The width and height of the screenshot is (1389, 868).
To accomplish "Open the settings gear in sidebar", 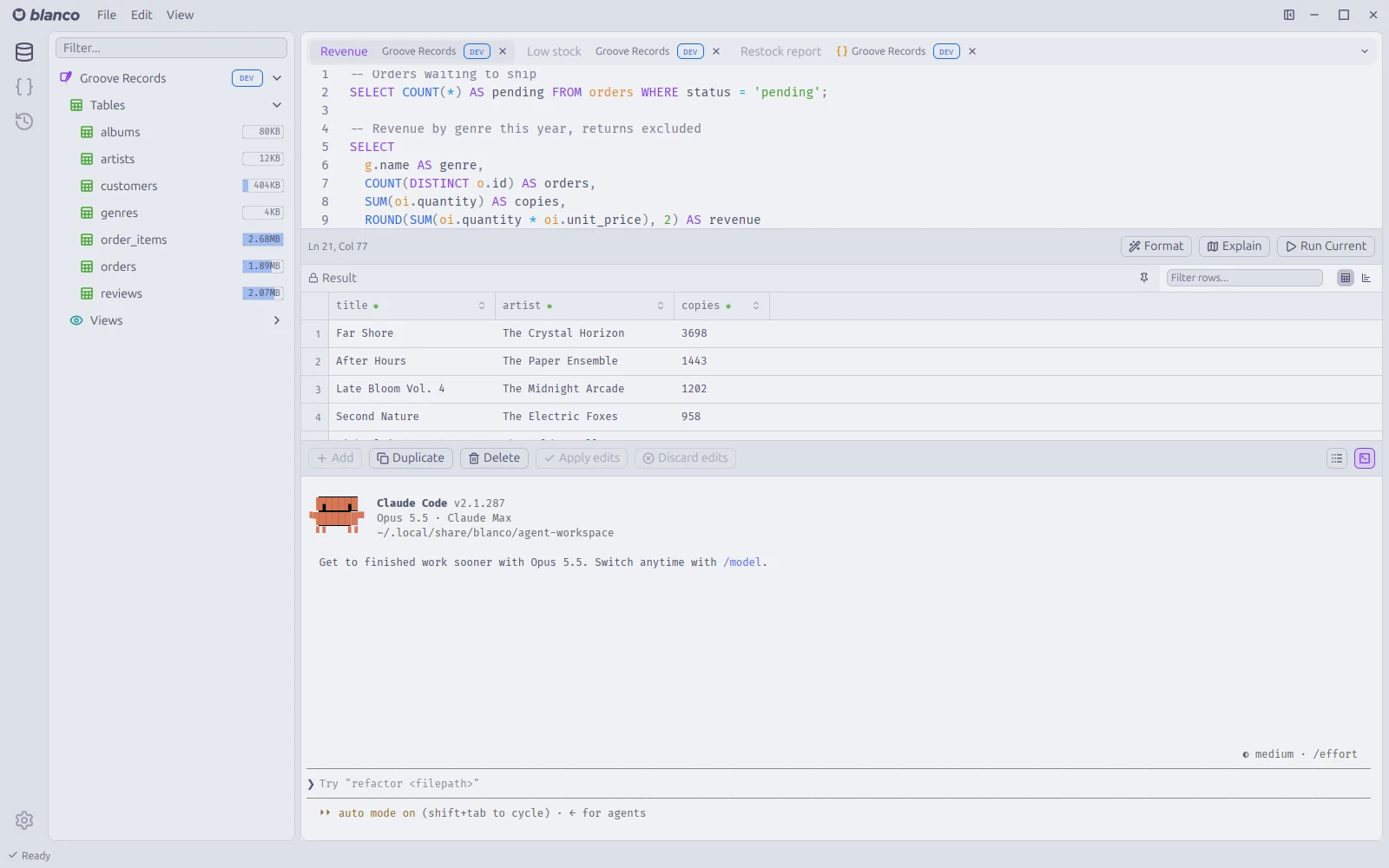I will (24, 820).
